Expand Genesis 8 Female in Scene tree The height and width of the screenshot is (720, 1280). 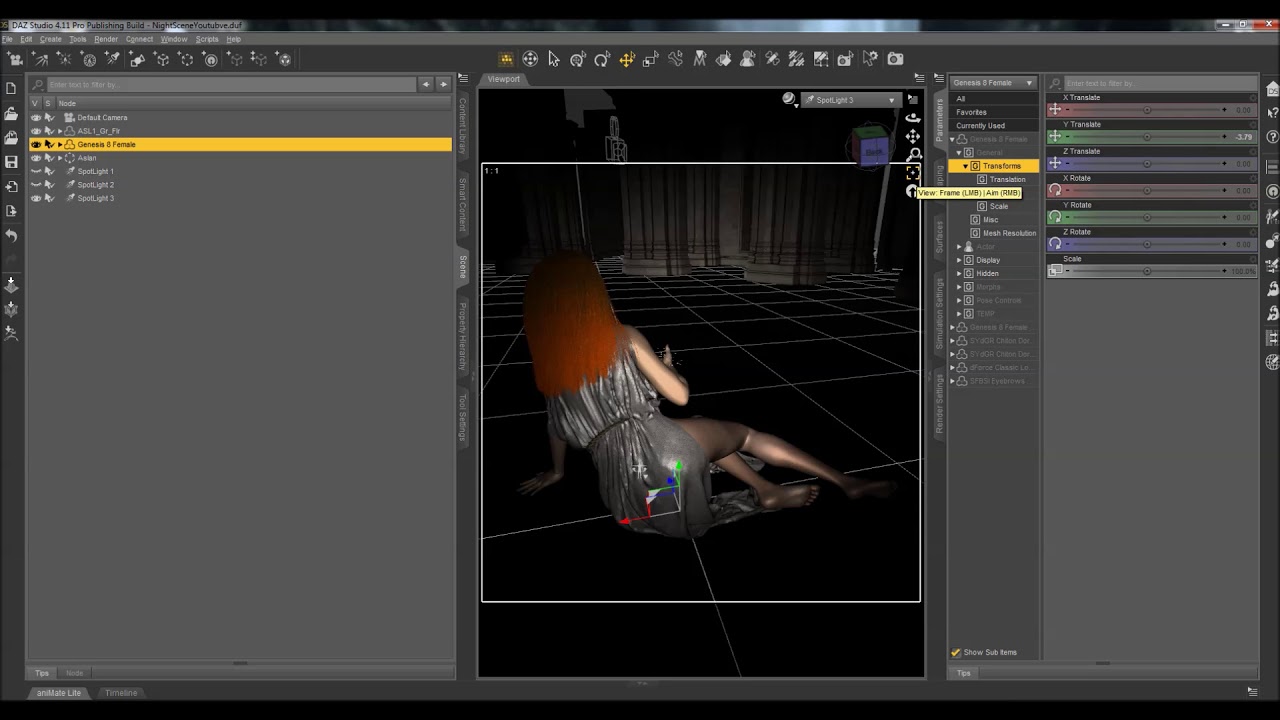60,144
